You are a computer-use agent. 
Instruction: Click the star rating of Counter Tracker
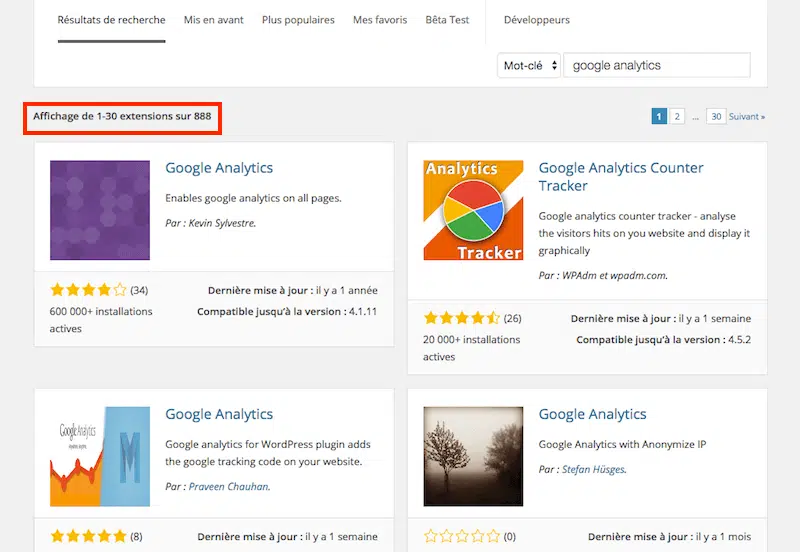coord(461,319)
